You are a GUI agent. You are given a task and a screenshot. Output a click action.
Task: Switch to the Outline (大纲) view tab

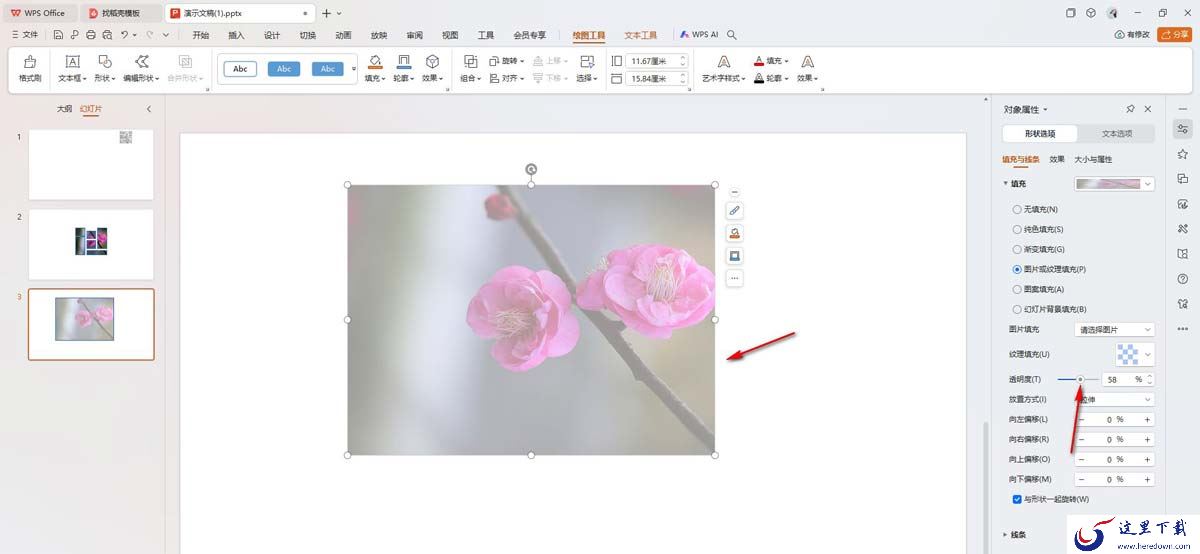[64, 109]
